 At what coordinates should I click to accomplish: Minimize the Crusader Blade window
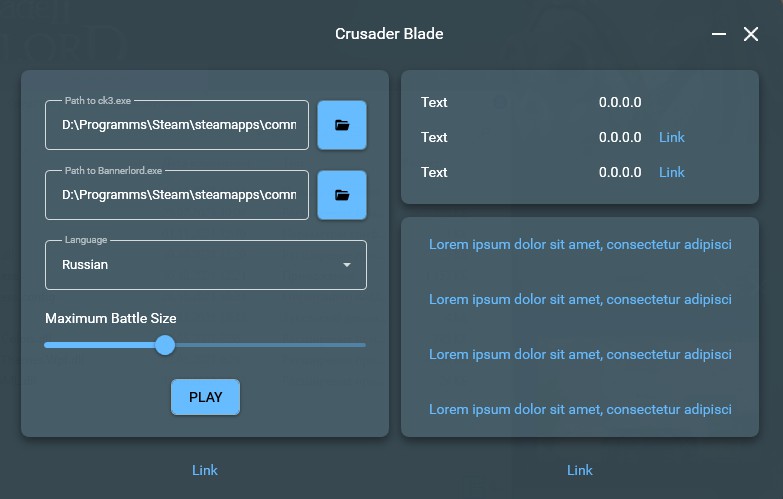tap(718, 34)
